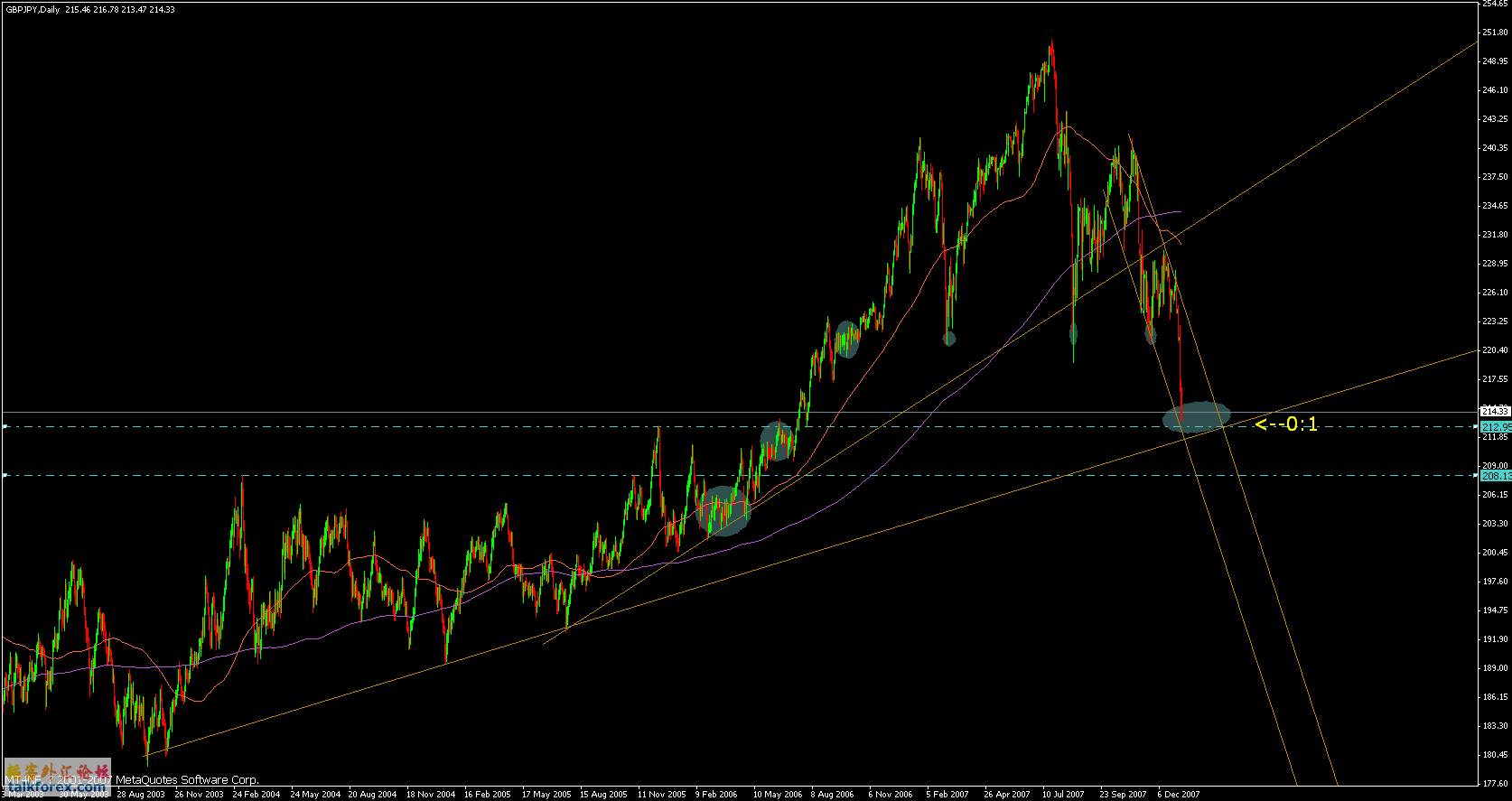Click the 231.80 price axis label
The width and height of the screenshot is (1512, 801).
pyautogui.click(x=1495, y=235)
